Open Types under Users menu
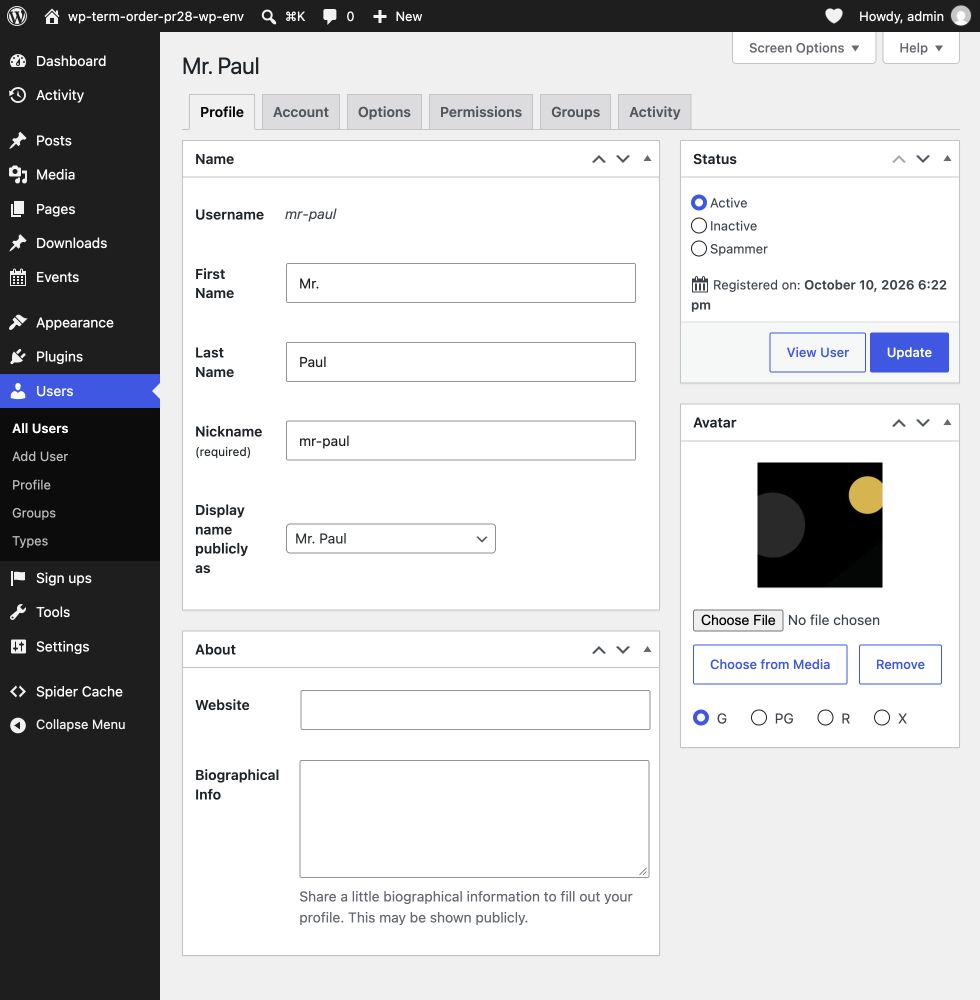The image size is (980, 1000). click(x=30, y=541)
